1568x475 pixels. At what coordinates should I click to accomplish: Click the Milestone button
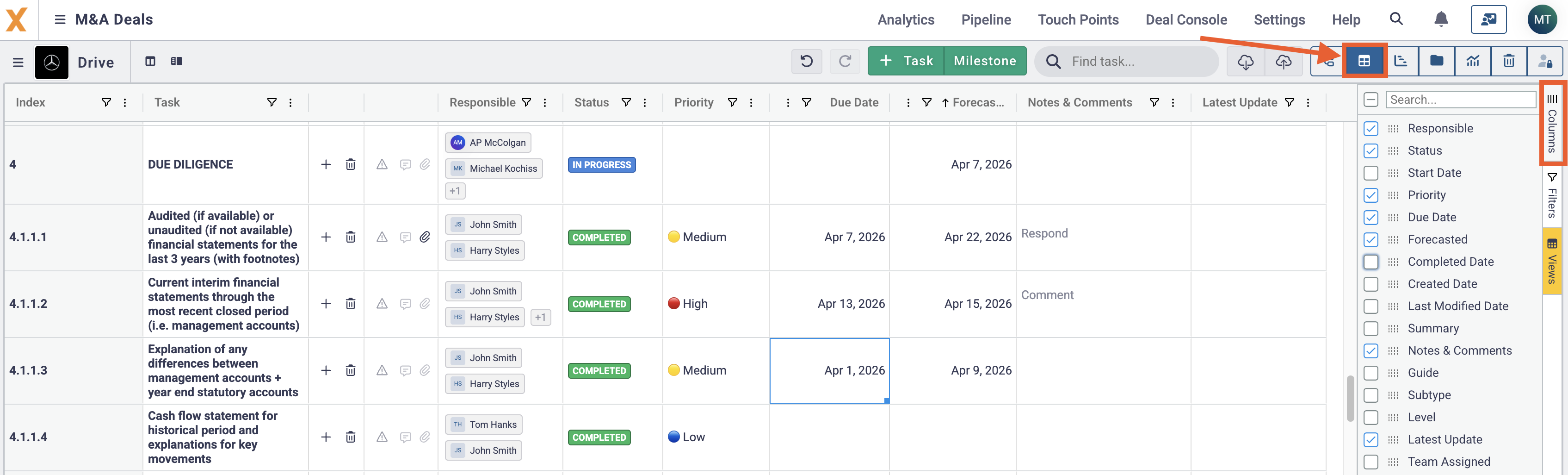click(x=985, y=61)
